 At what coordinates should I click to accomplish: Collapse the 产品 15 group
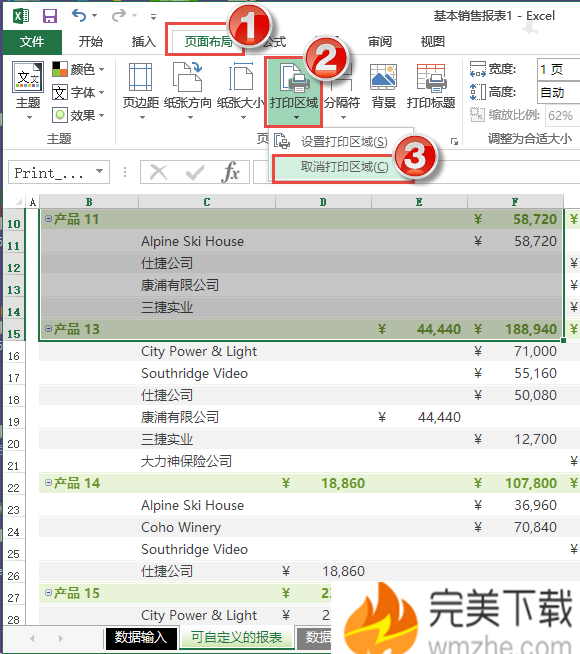48,592
